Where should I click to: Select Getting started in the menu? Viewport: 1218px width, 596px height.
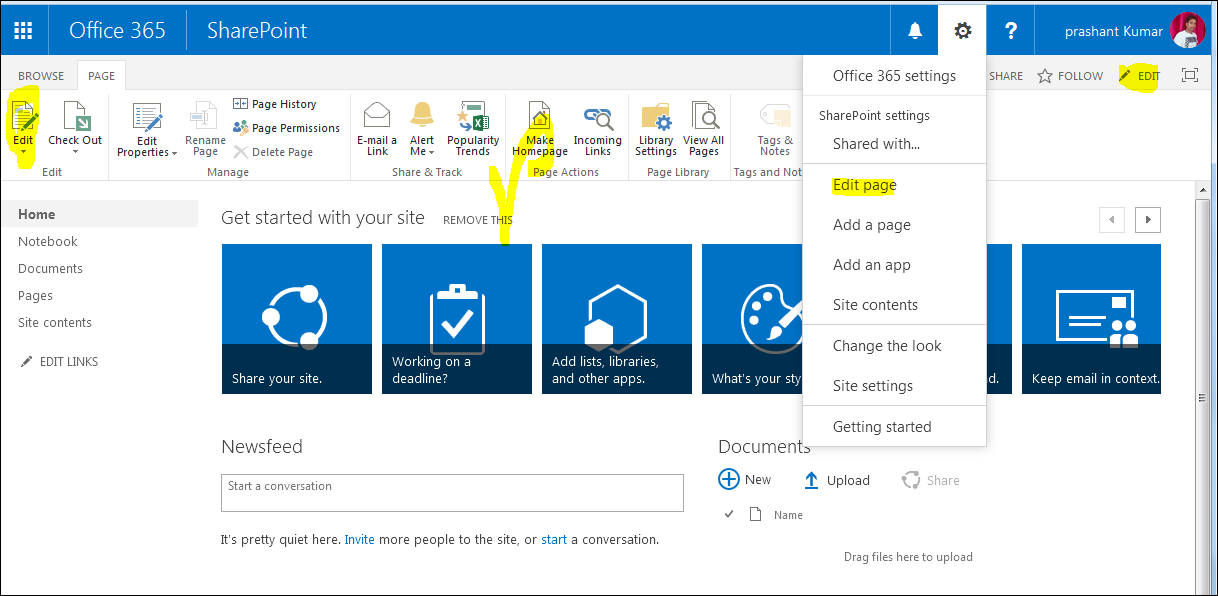pos(881,427)
